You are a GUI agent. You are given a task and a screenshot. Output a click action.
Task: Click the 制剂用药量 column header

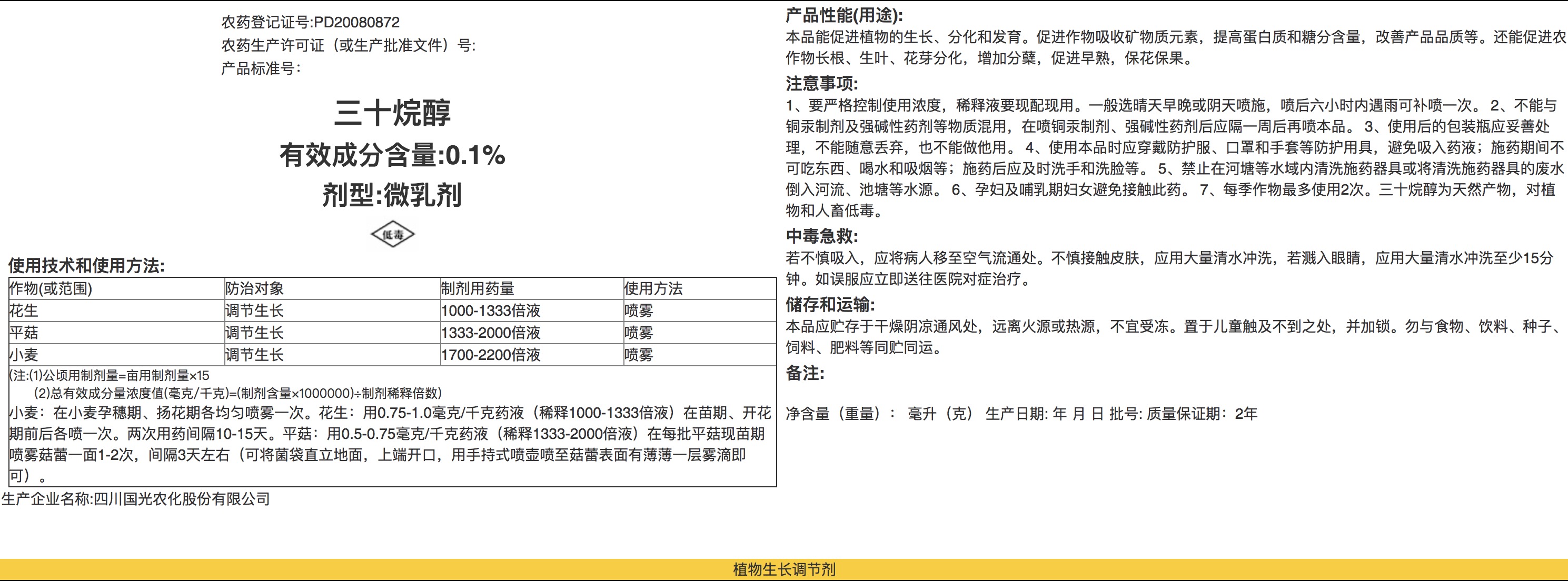[478, 288]
